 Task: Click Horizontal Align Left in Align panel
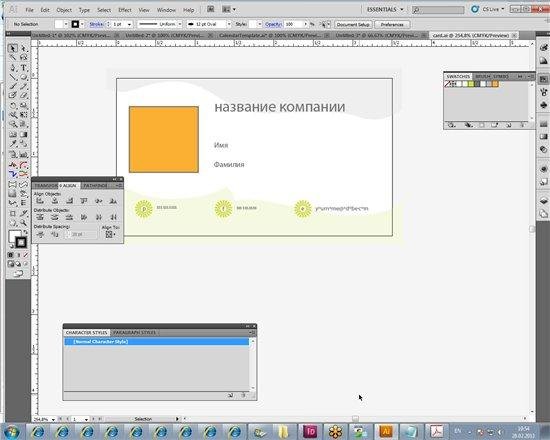click(x=40, y=201)
